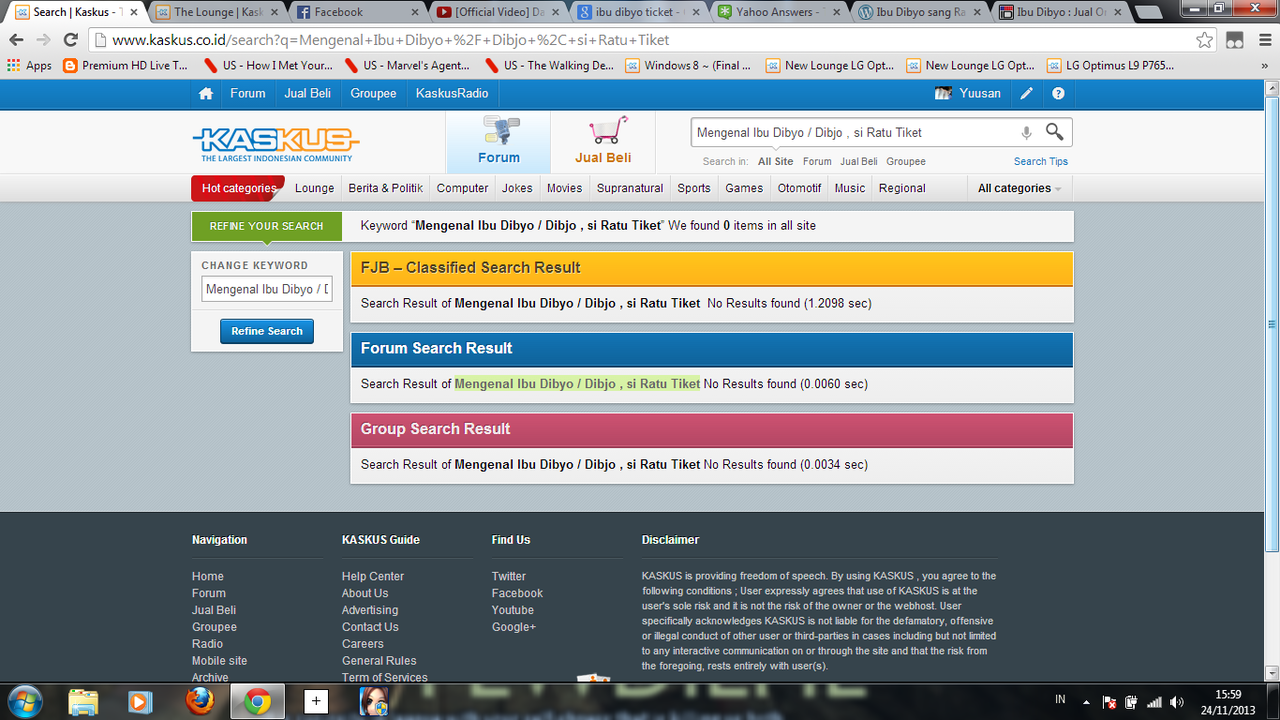
Task: Open the Help Center footer link
Action: (x=373, y=576)
